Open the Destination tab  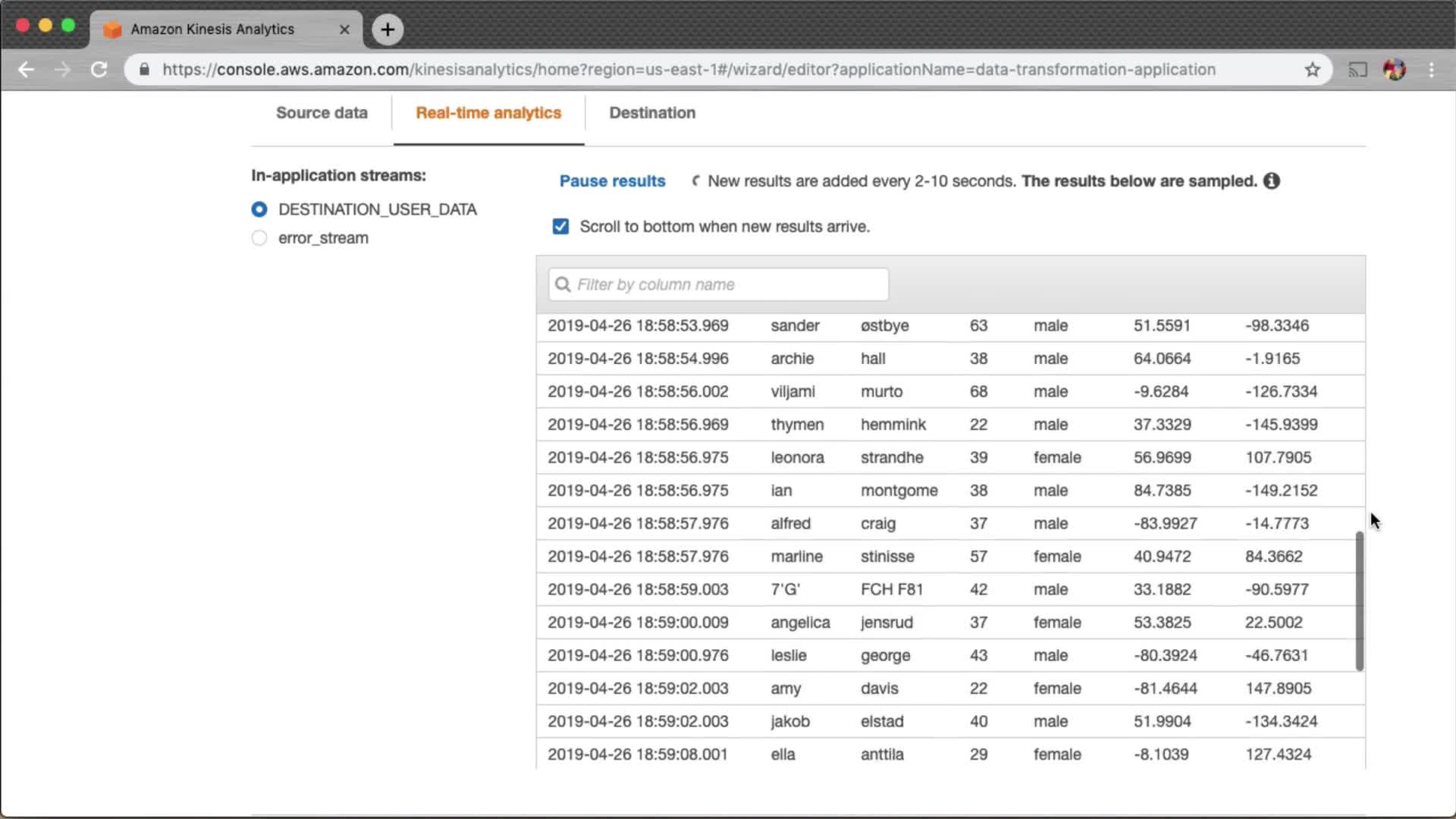(652, 113)
